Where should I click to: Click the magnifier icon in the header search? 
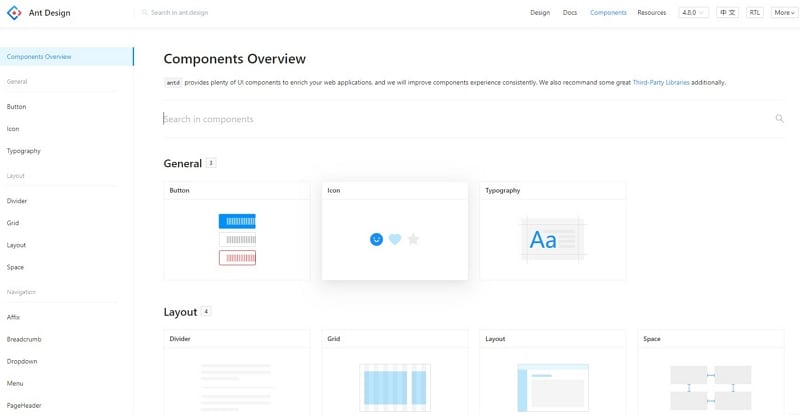(x=145, y=12)
